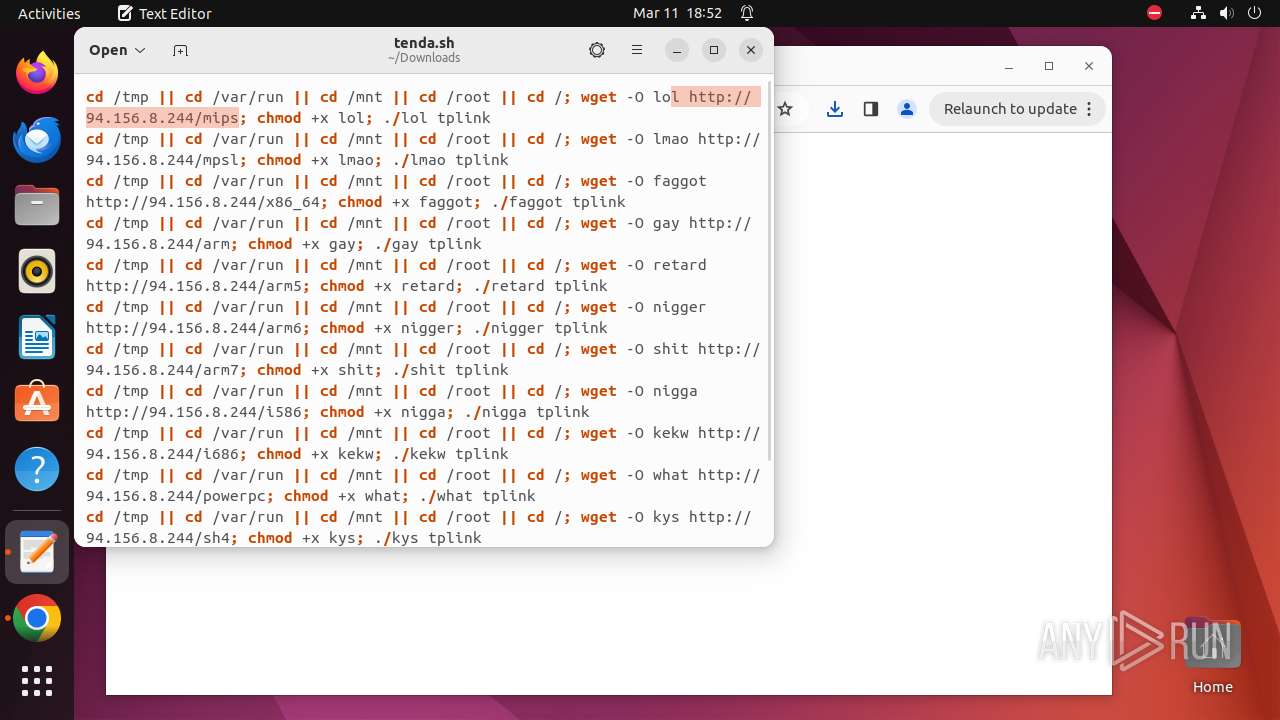Click the ./lol tplink command text

click(x=437, y=117)
